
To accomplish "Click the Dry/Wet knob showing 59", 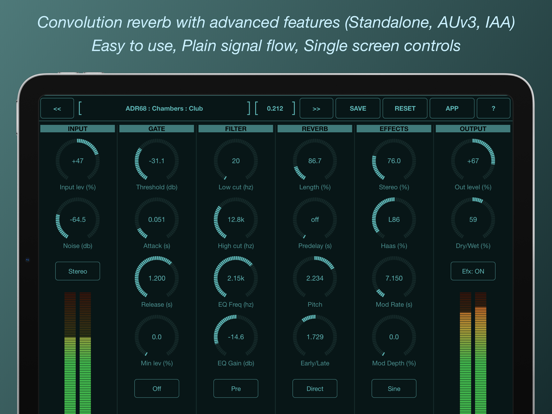I will tap(473, 219).
